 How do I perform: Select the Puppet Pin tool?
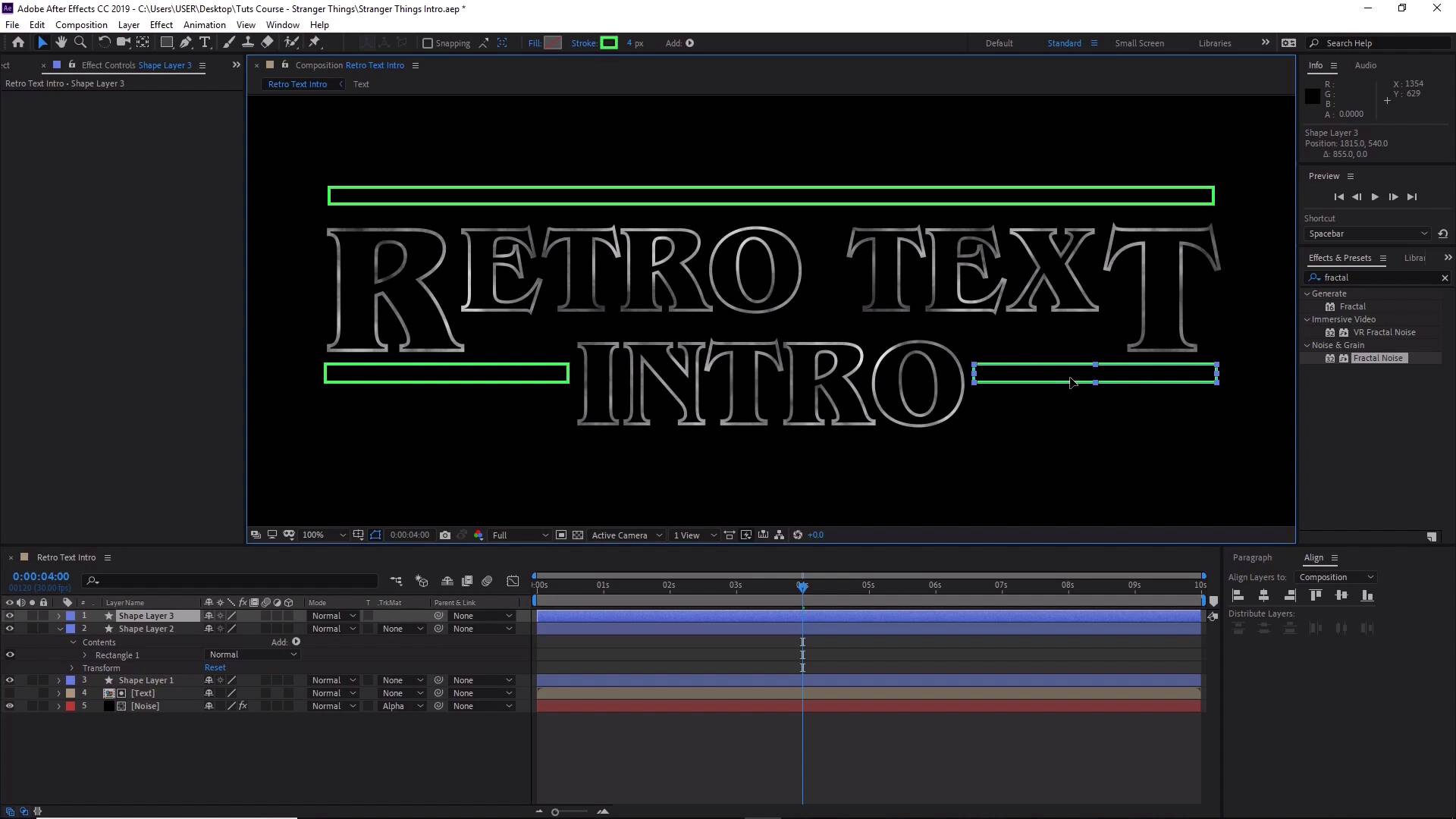pyautogui.click(x=315, y=42)
